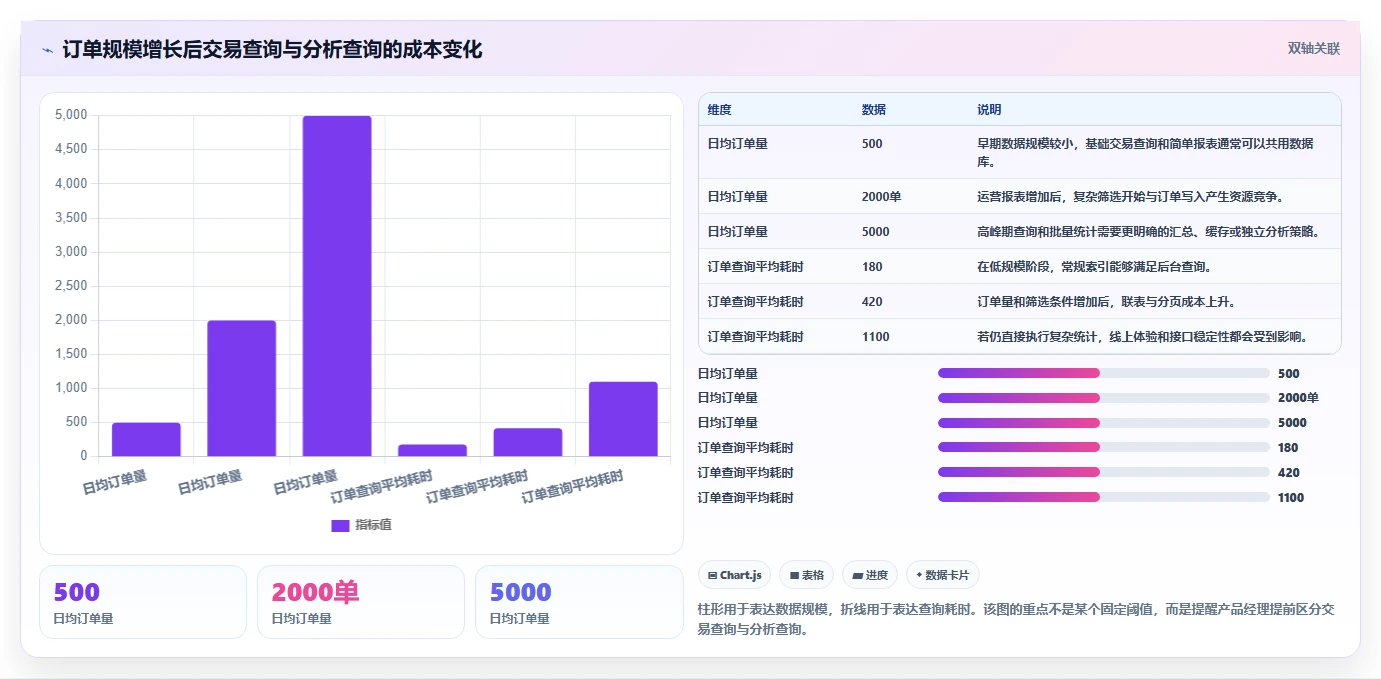Click the description starting 运营报表增加后
The width and height of the screenshot is (1381, 679).
tap(1134, 197)
